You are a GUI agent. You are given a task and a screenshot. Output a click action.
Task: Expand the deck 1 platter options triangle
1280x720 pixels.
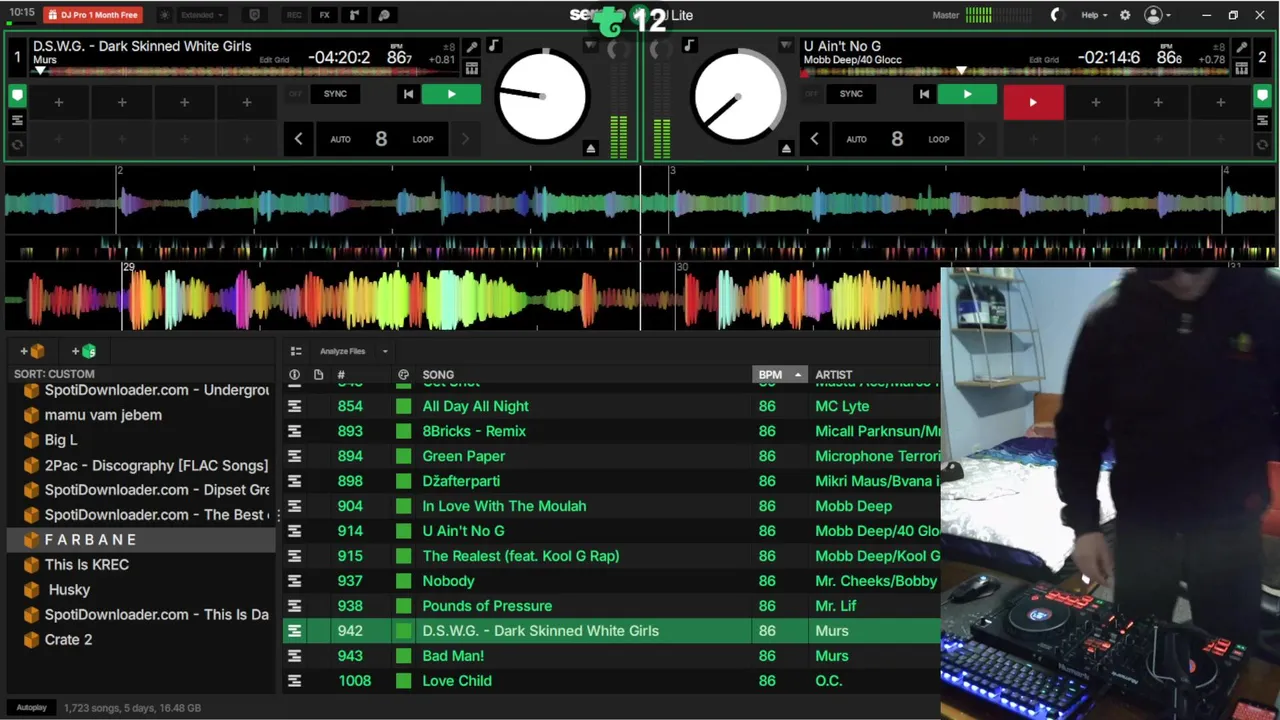click(x=590, y=46)
